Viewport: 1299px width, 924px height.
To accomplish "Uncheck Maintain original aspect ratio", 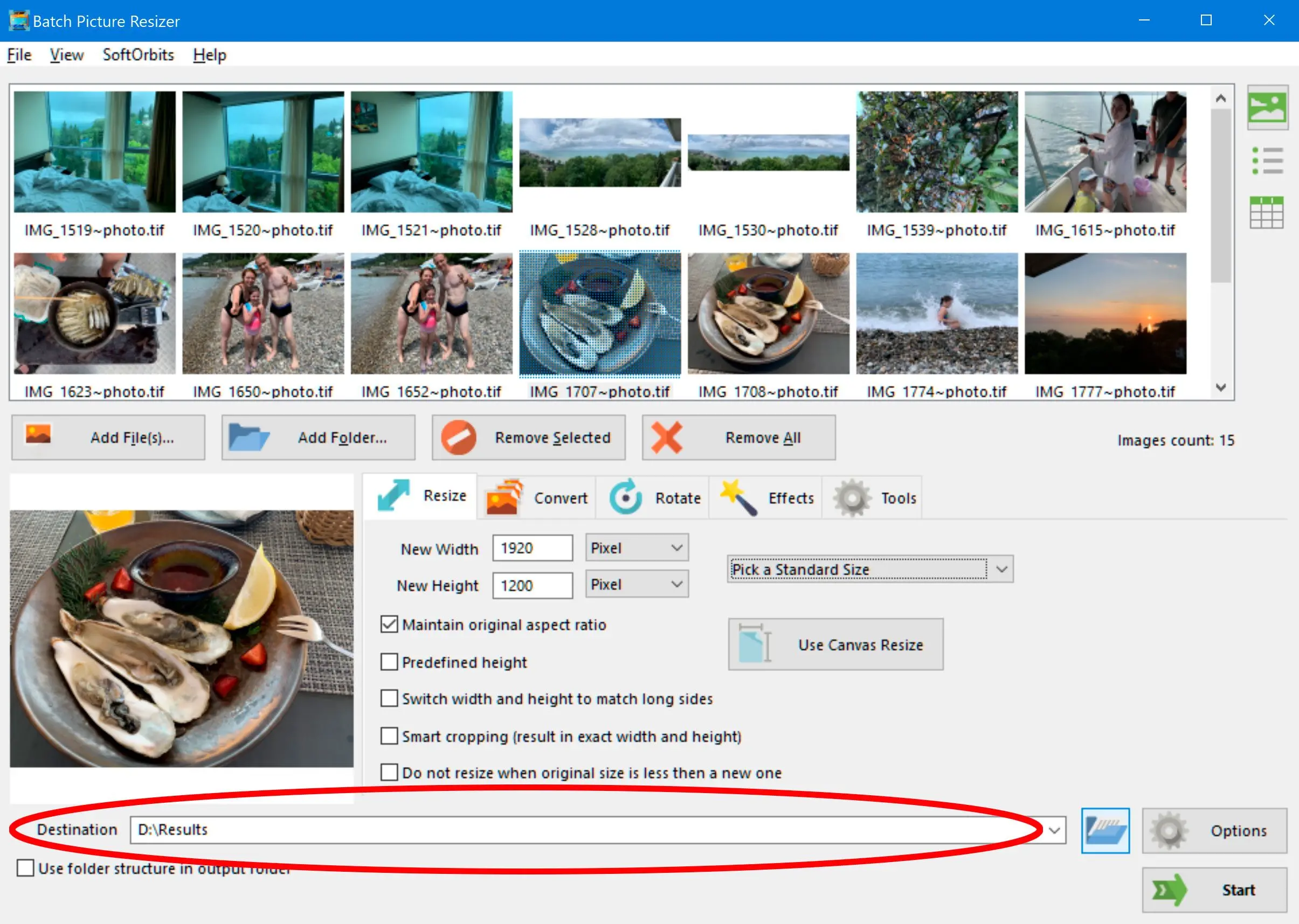I will pyautogui.click(x=389, y=624).
